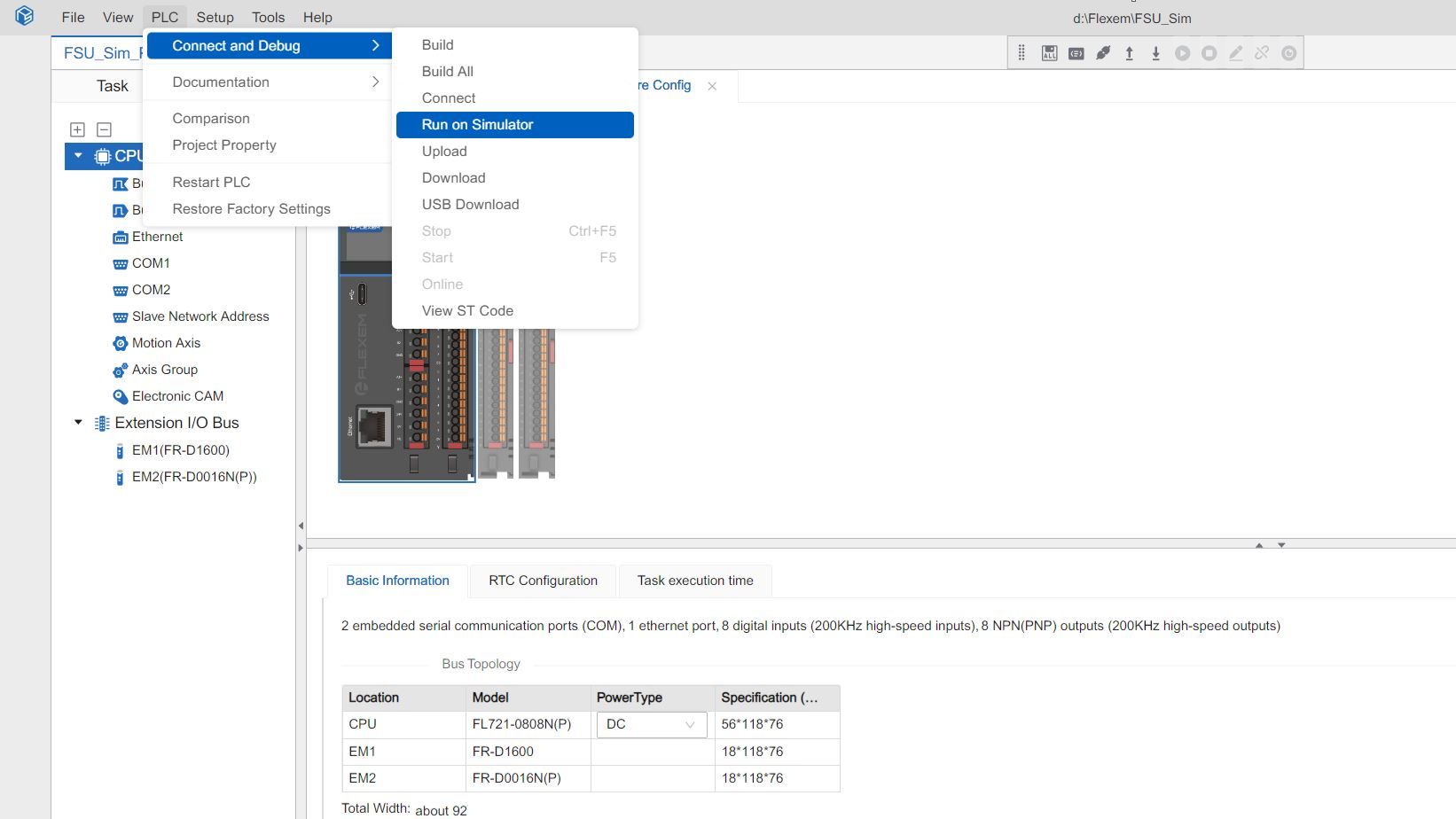Click the Electronic CAM icon
Screen dimensions: 1456x819
click(121, 396)
